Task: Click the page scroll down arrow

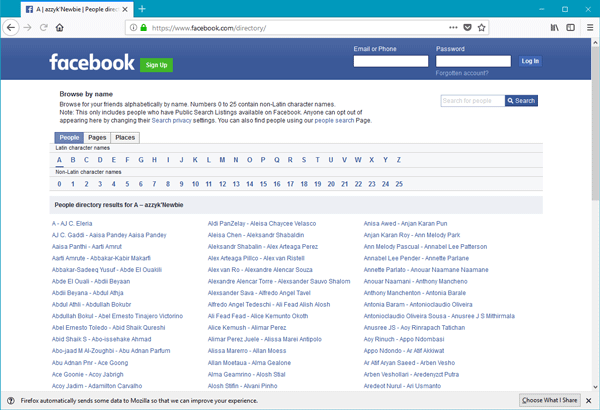Action: click(595, 387)
